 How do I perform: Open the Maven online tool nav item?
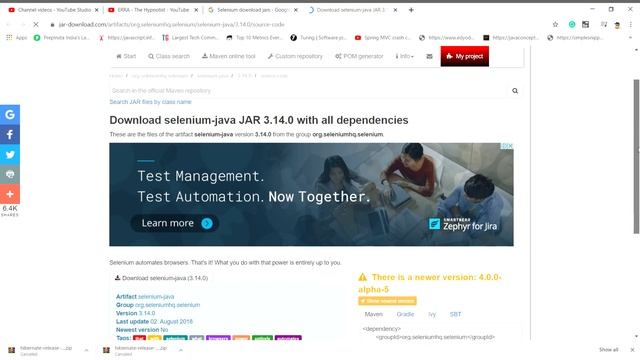click(x=229, y=56)
